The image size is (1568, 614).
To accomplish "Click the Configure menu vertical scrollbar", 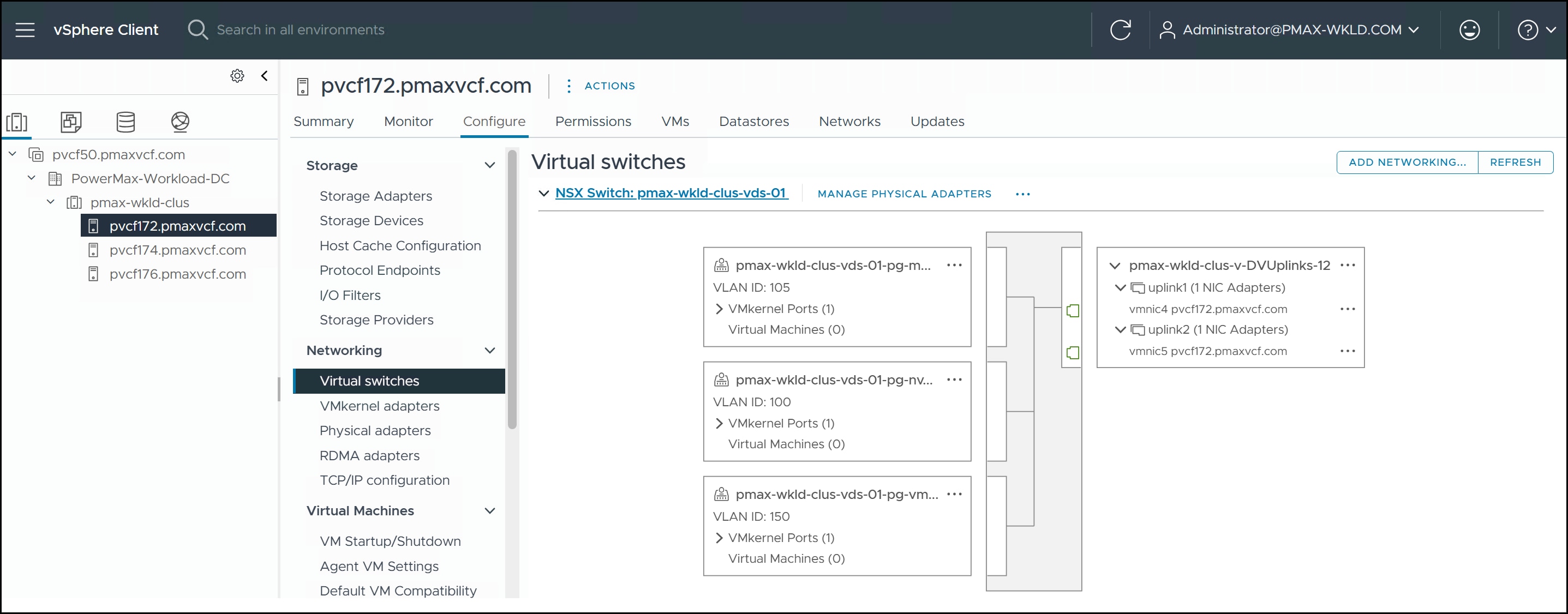I will click(512, 290).
